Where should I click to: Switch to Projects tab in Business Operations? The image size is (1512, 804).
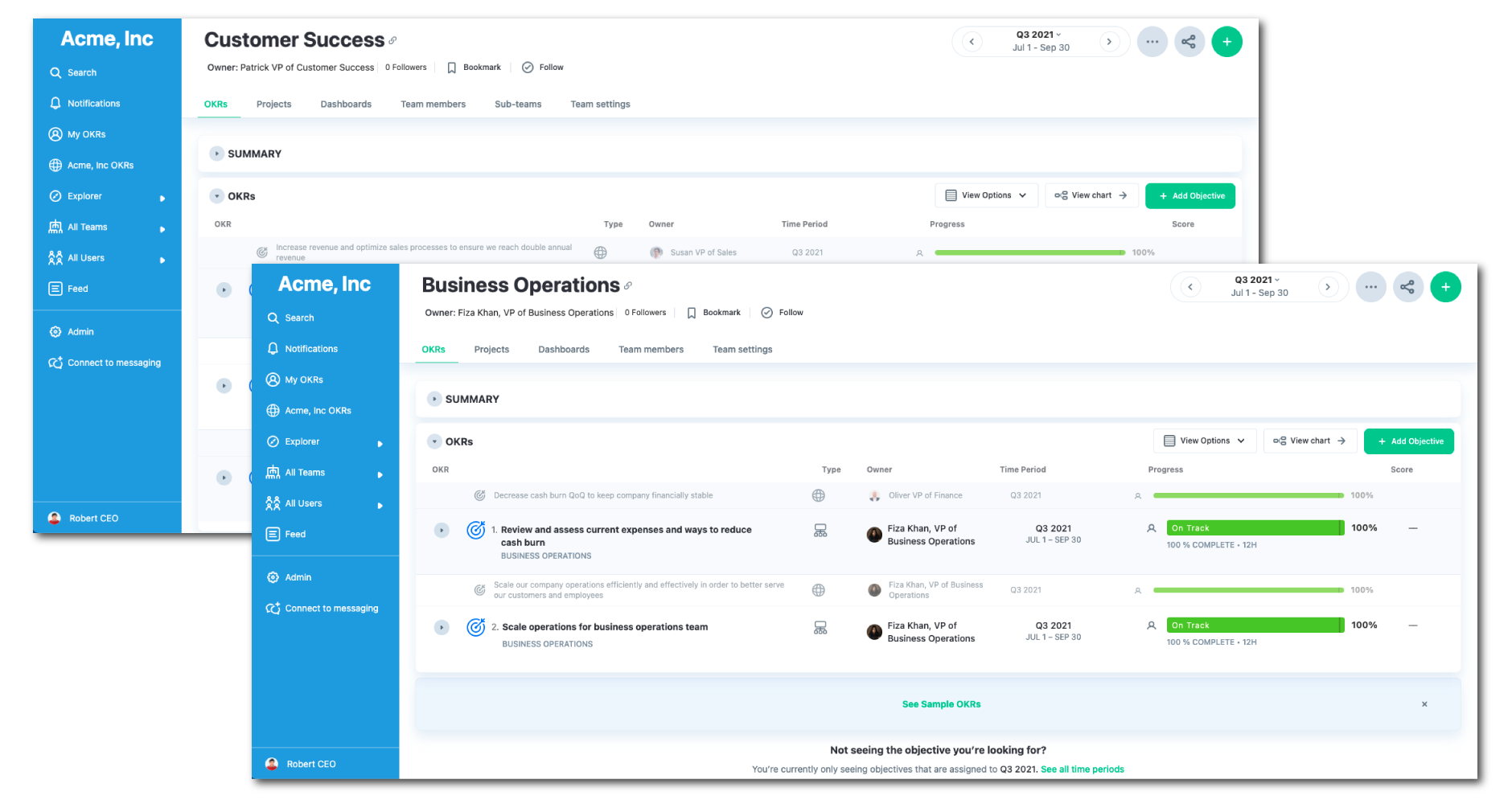(491, 350)
